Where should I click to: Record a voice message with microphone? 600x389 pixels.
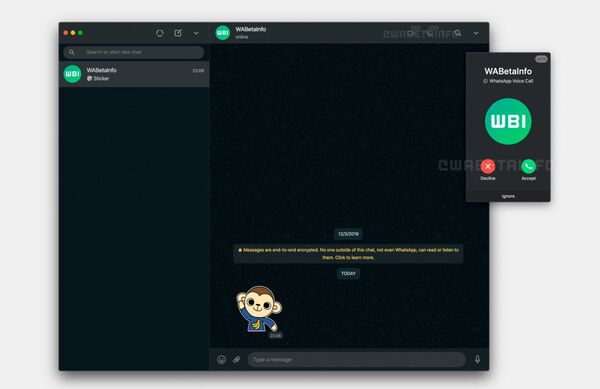[477, 360]
